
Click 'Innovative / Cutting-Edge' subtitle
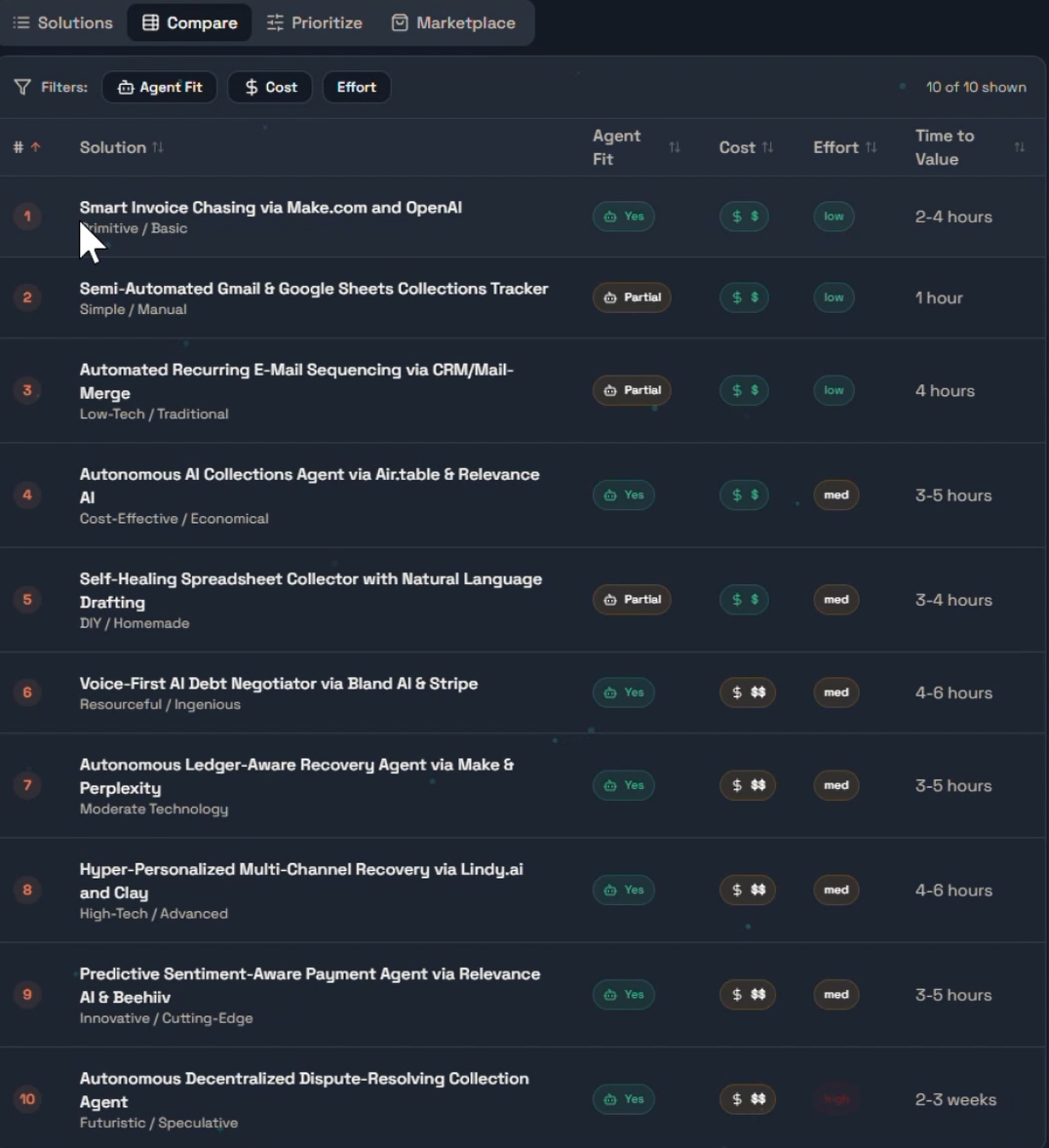pyautogui.click(x=166, y=1018)
